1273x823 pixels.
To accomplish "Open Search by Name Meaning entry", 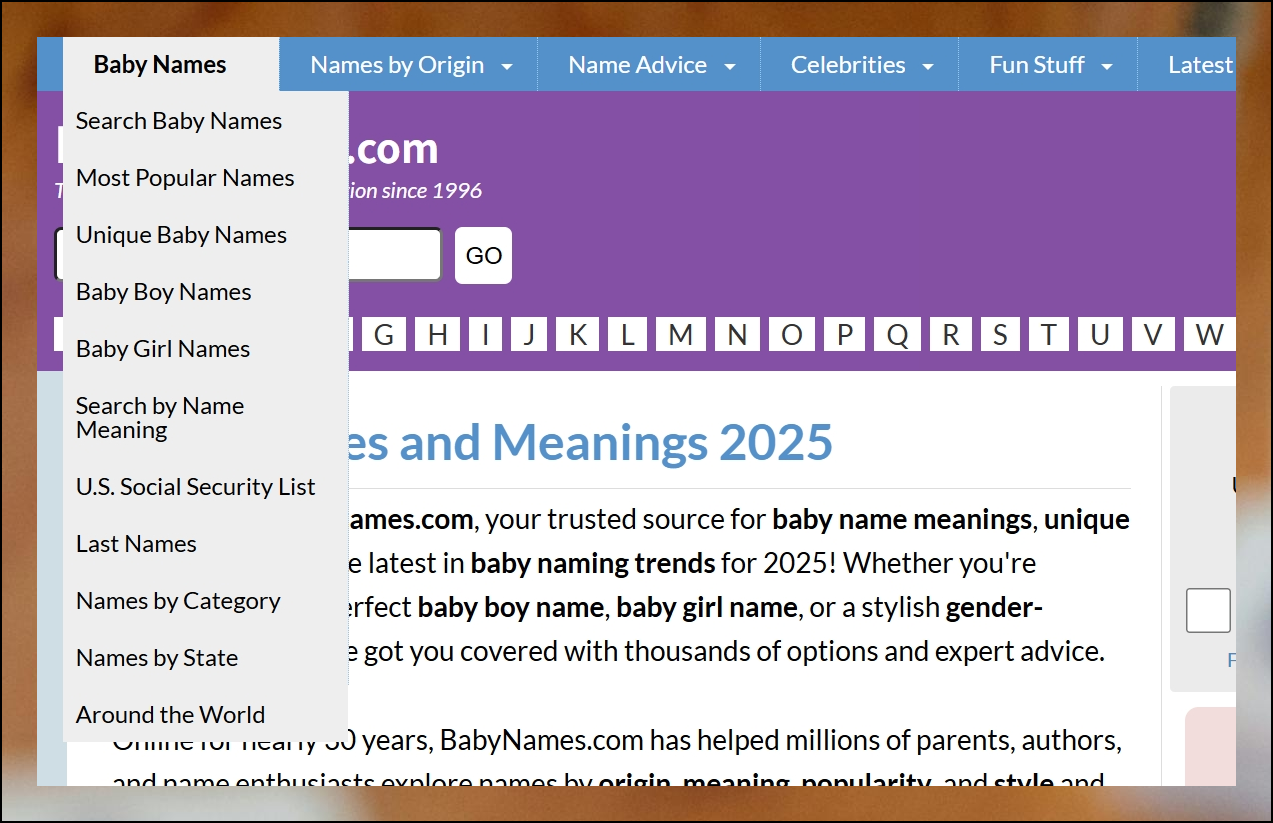I will [205, 418].
